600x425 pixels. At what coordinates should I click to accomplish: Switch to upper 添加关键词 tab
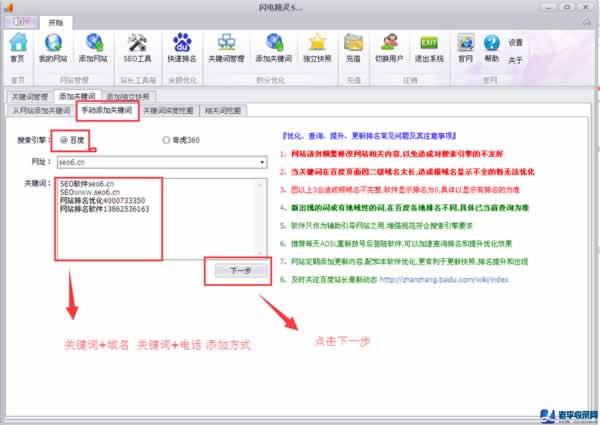[x=77, y=96]
